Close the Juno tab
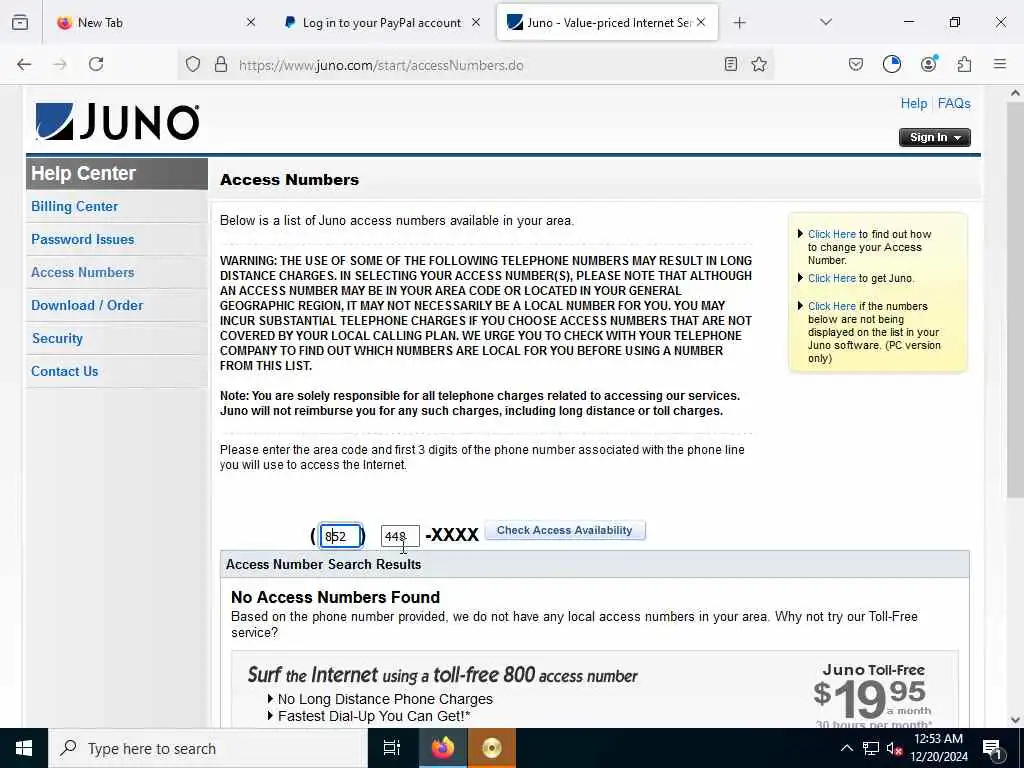Viewport: 1024px width, 768px height. coord(701,22)
